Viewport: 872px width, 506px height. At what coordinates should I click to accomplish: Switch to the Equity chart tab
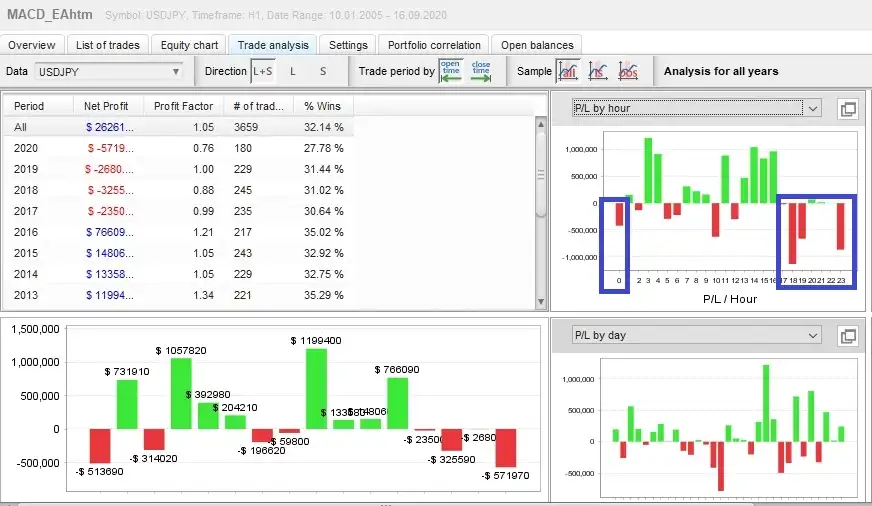(190, 45)
